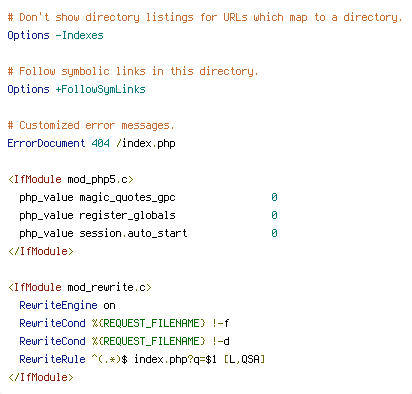The width and height of the screenshot is (412, 394).
Task: Click the opening IfModule mod_php5.c tag
Action: click(x=71, y=179)
